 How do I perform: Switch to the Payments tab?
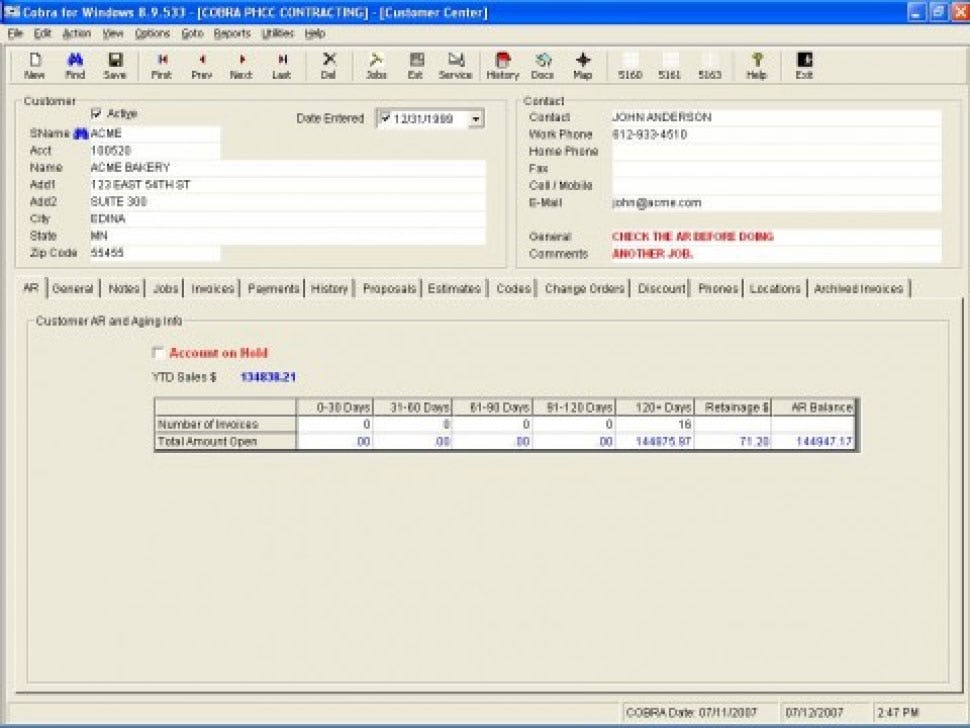(273, 289)
